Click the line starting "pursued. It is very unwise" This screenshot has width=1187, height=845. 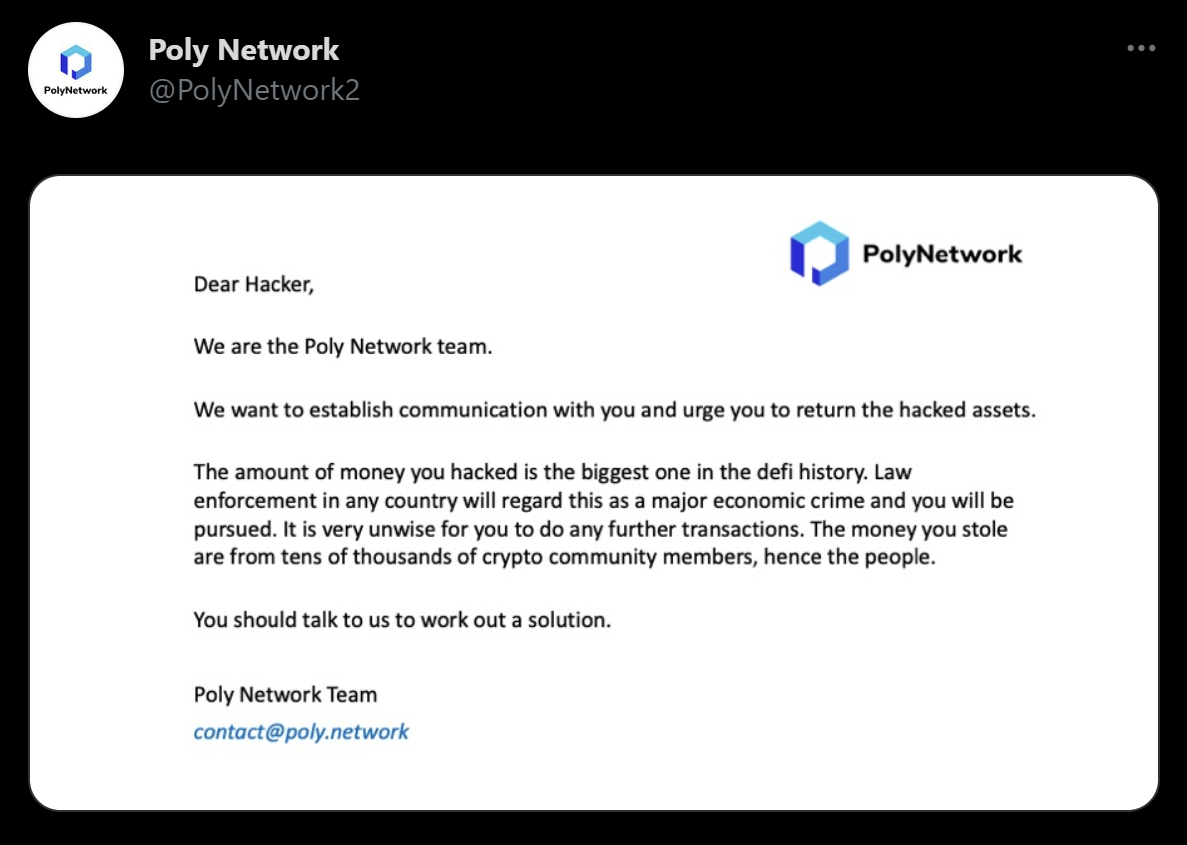click(x=601, y=528)
